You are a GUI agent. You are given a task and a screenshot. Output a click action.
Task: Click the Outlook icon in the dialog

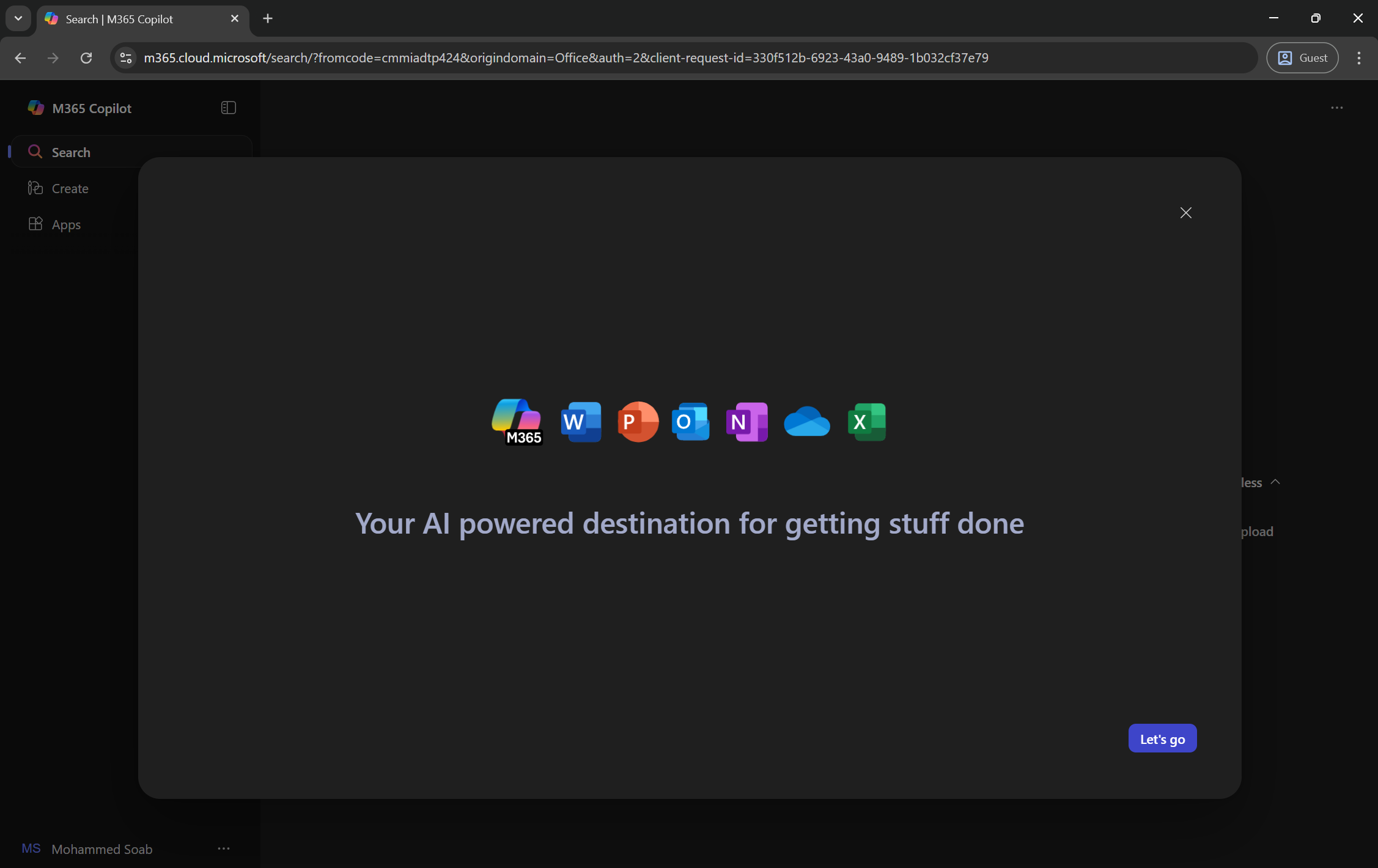pos(691,422)
